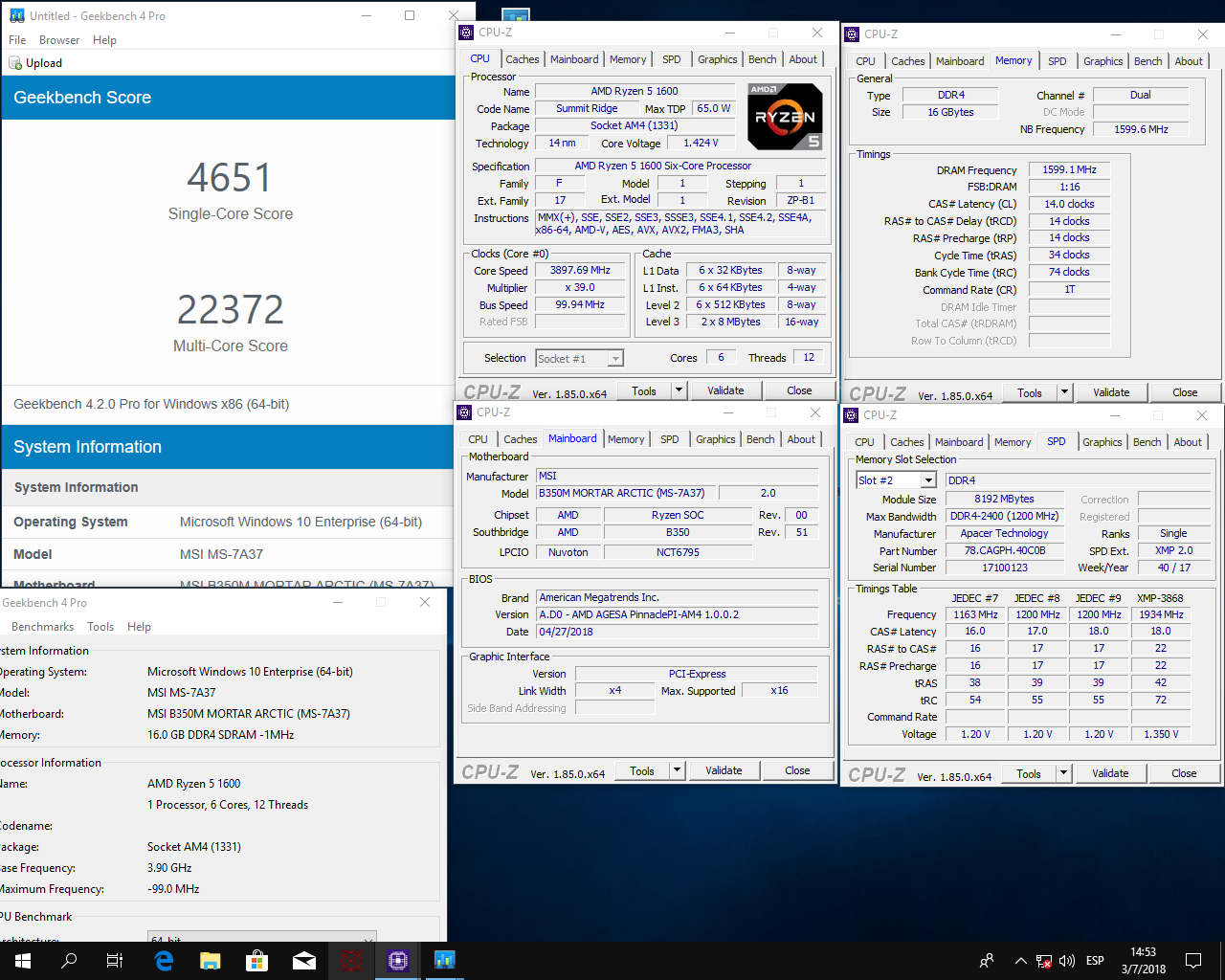Click the red icon beside Mail on the taskbar
The image size is (1225, 980).
tap(351, 961)
